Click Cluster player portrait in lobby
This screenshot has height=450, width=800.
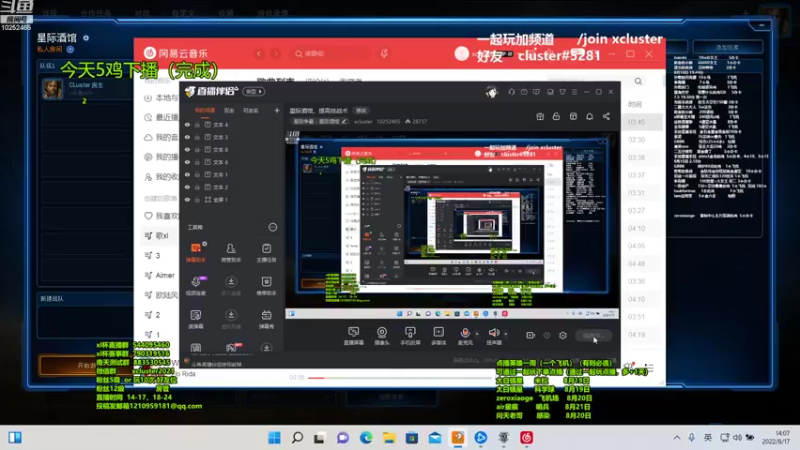point(53,88)
